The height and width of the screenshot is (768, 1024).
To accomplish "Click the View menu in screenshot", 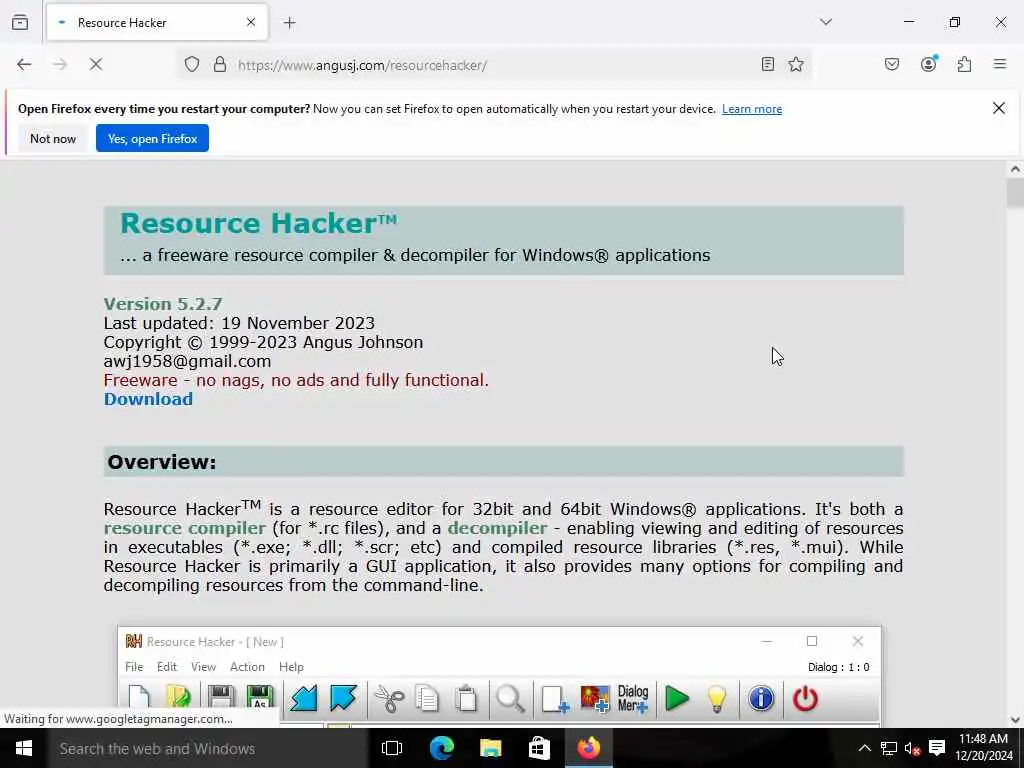I will point(203,667).
